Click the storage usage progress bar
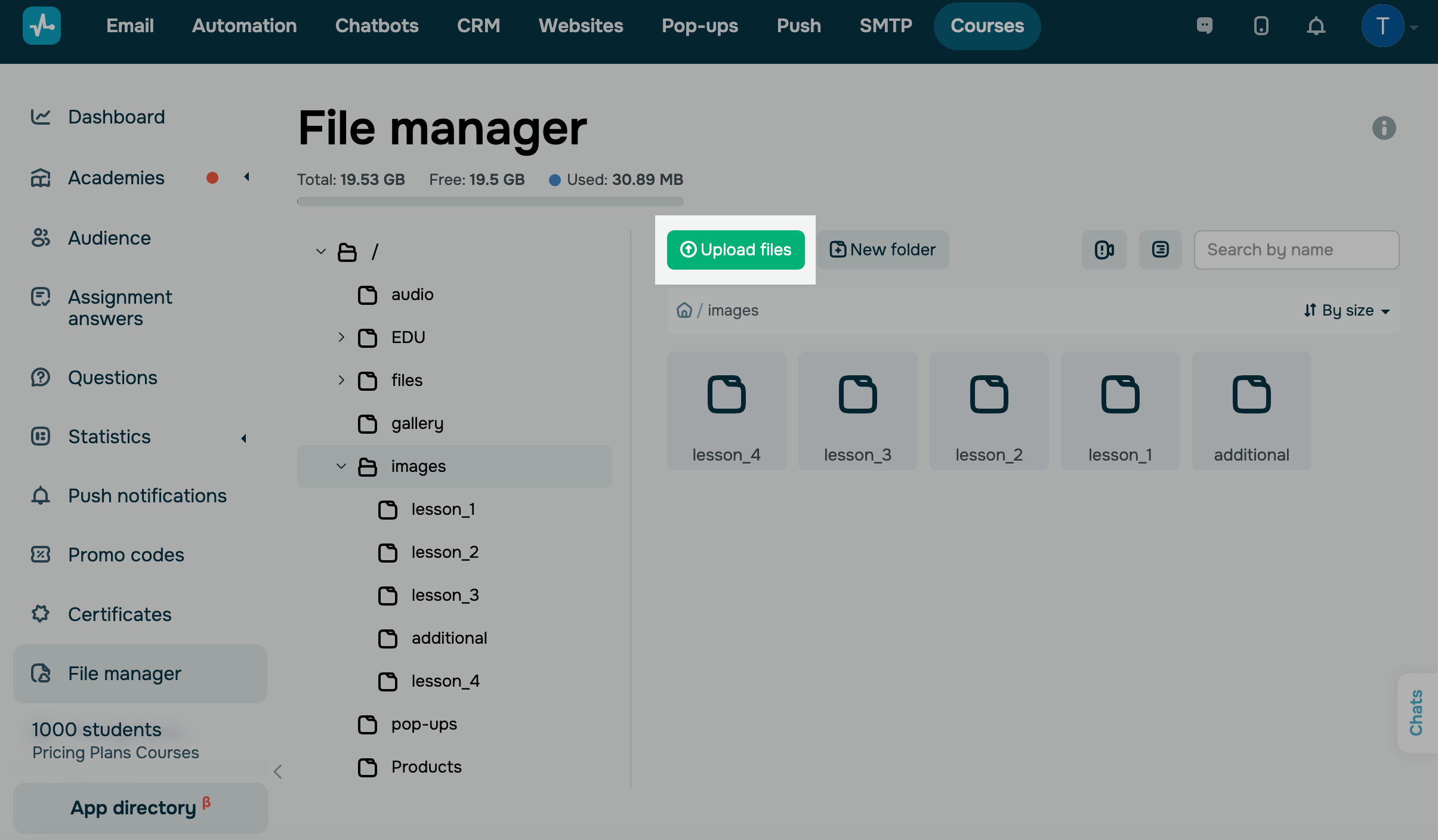This screenshot has width=1438, height=840. [490, 202]
